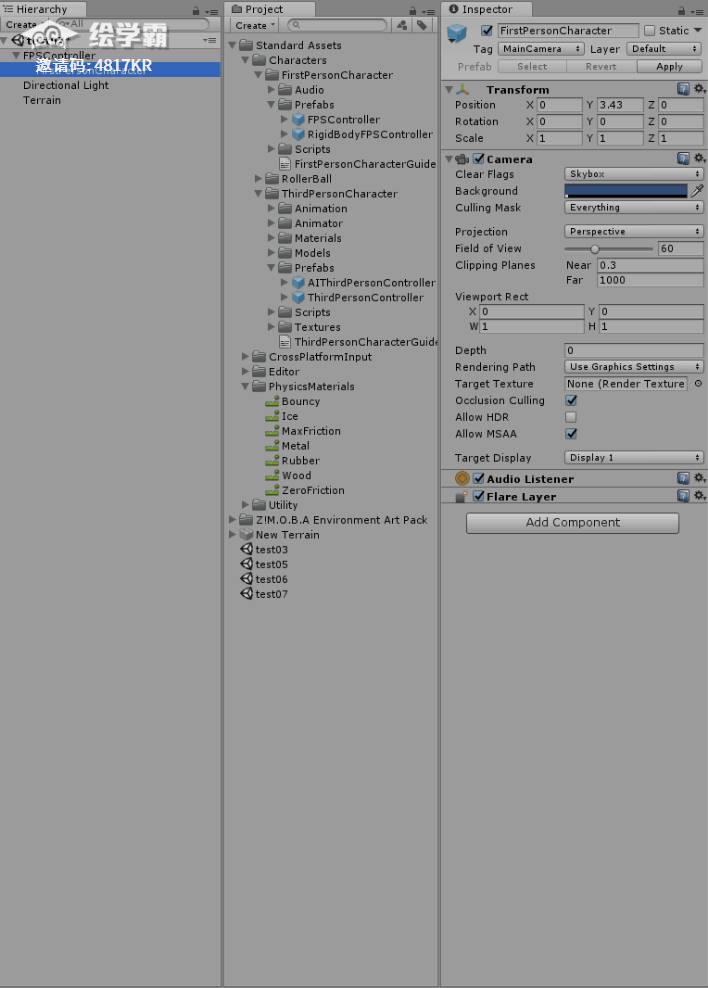Toggle Allow MSAA checkbox
The height and width of the screenshot is (988, 708).
coord(571,434)
